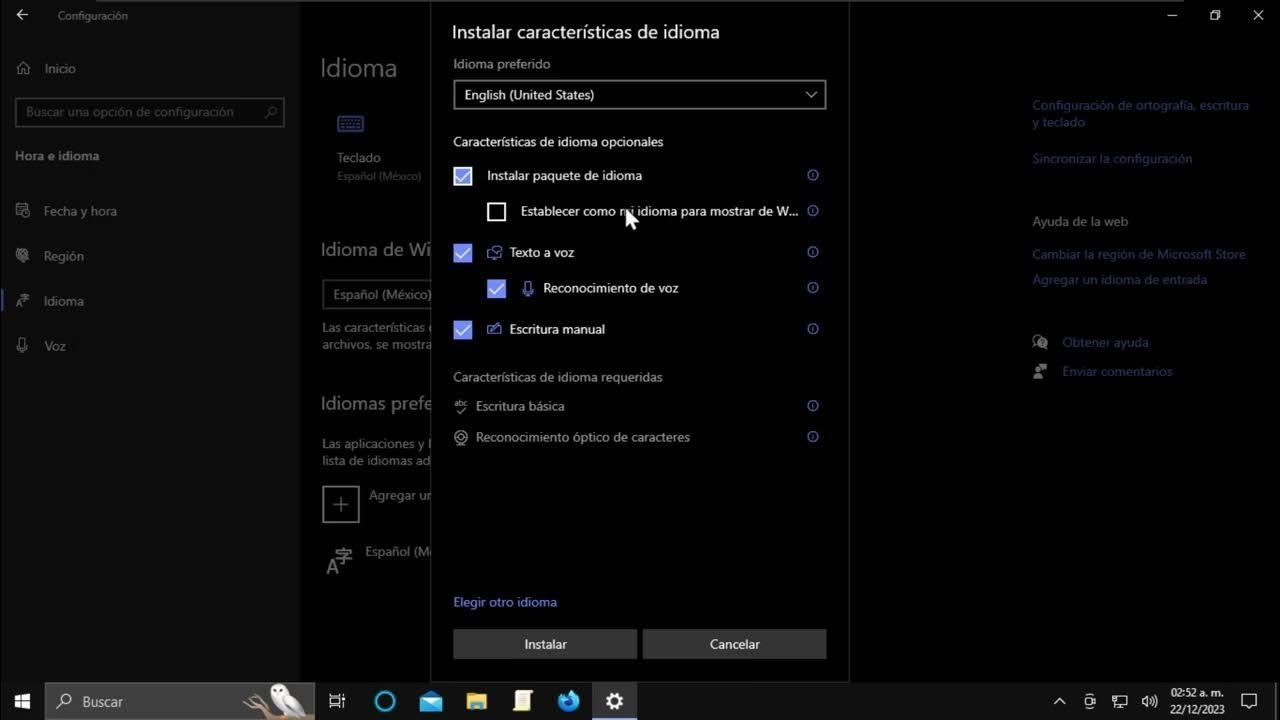
Task: Click the Agregar un idioma plus icon
Action: (x=340, y=504)
